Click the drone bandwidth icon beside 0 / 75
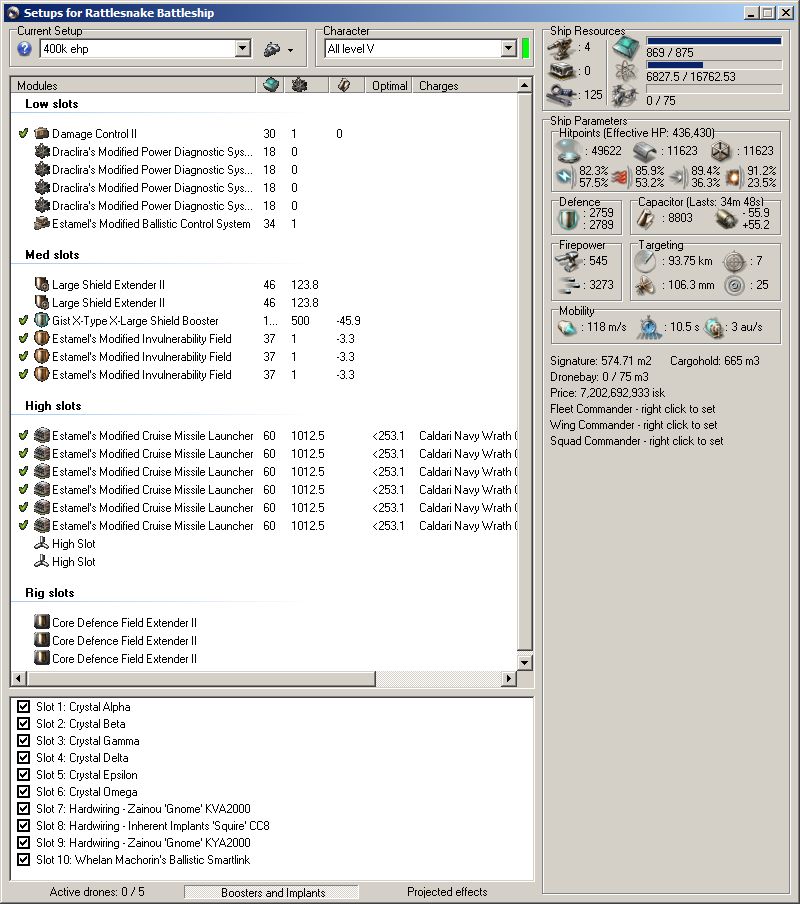Screen dimensions: 800x904 625,96
